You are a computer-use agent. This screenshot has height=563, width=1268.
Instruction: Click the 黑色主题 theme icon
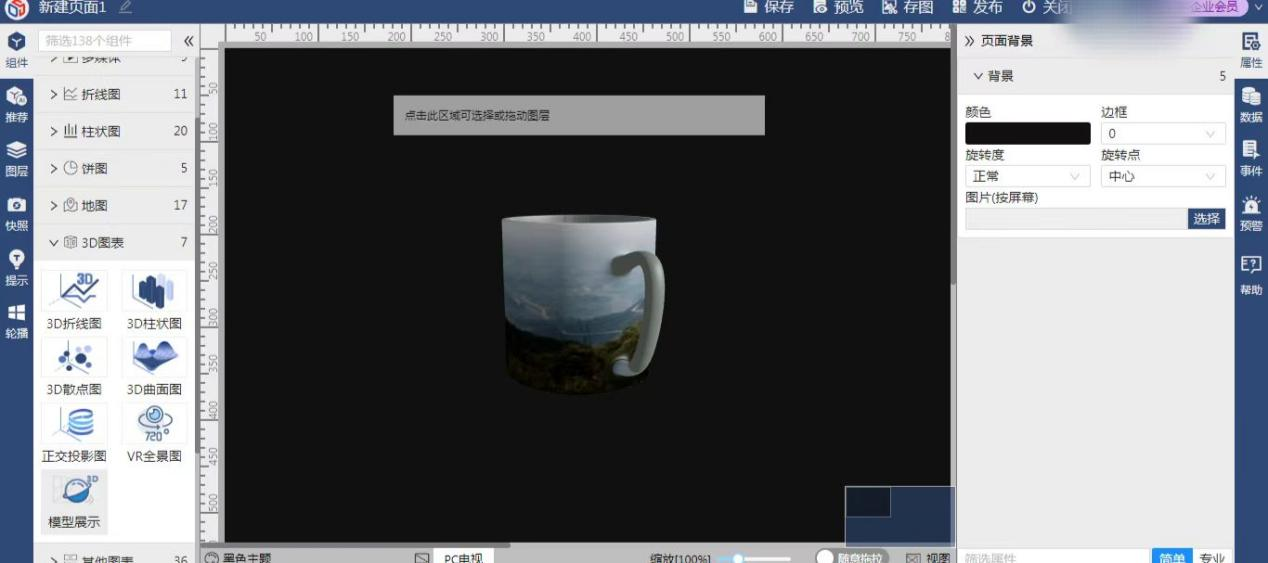point(211,557)
